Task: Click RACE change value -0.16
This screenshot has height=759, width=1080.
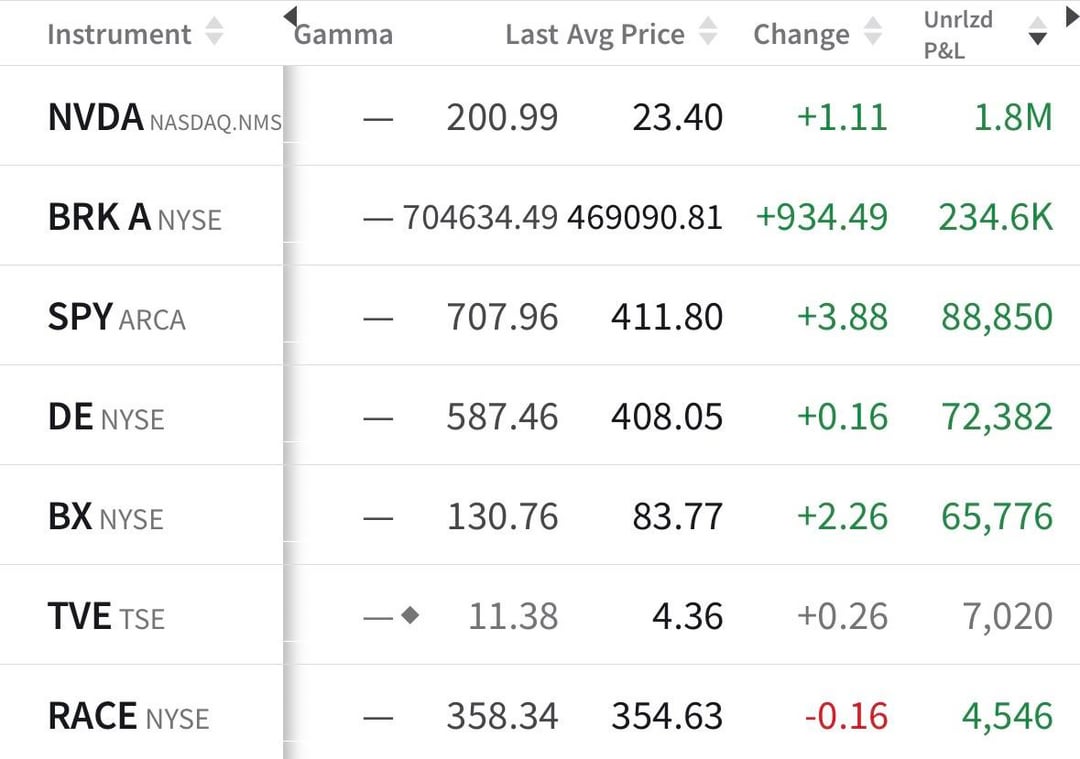Action: click(846, 716)
